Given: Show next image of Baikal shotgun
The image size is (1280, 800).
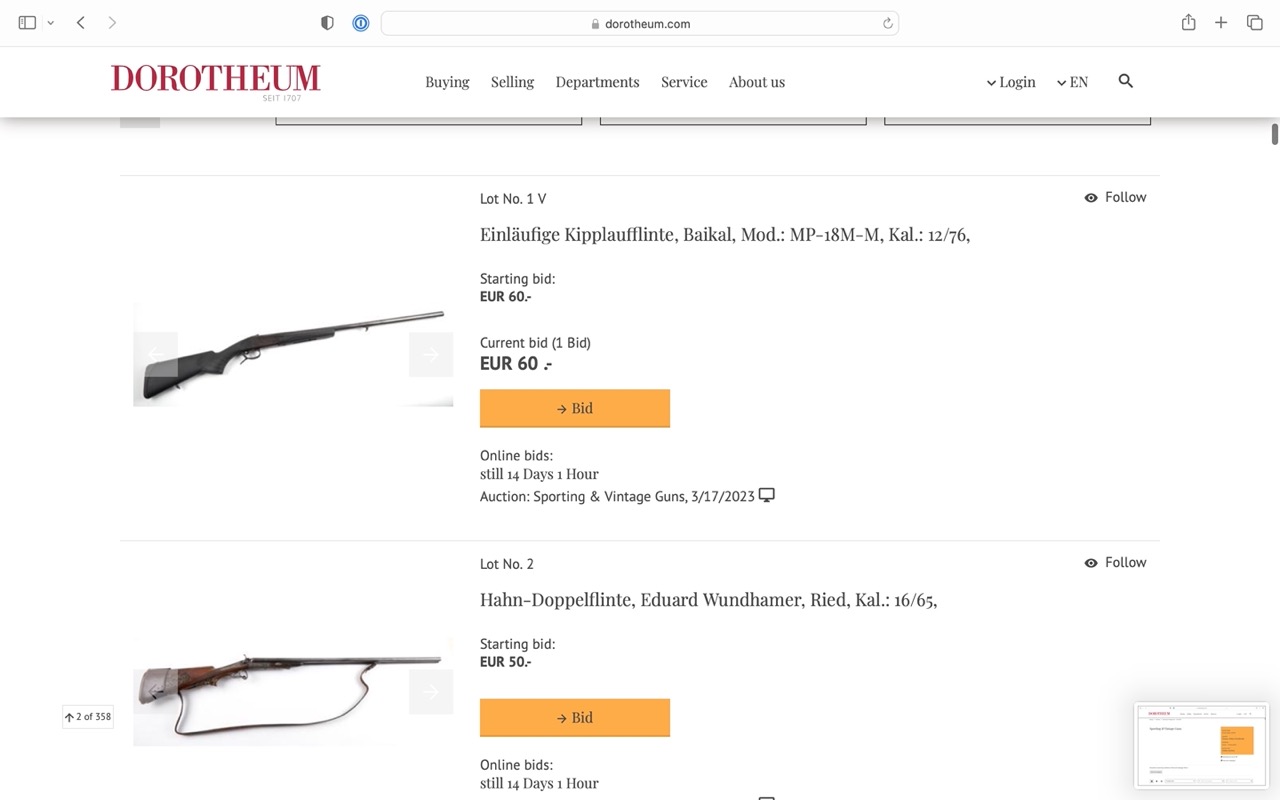Looking at the screenshot, I should (431, 354).
